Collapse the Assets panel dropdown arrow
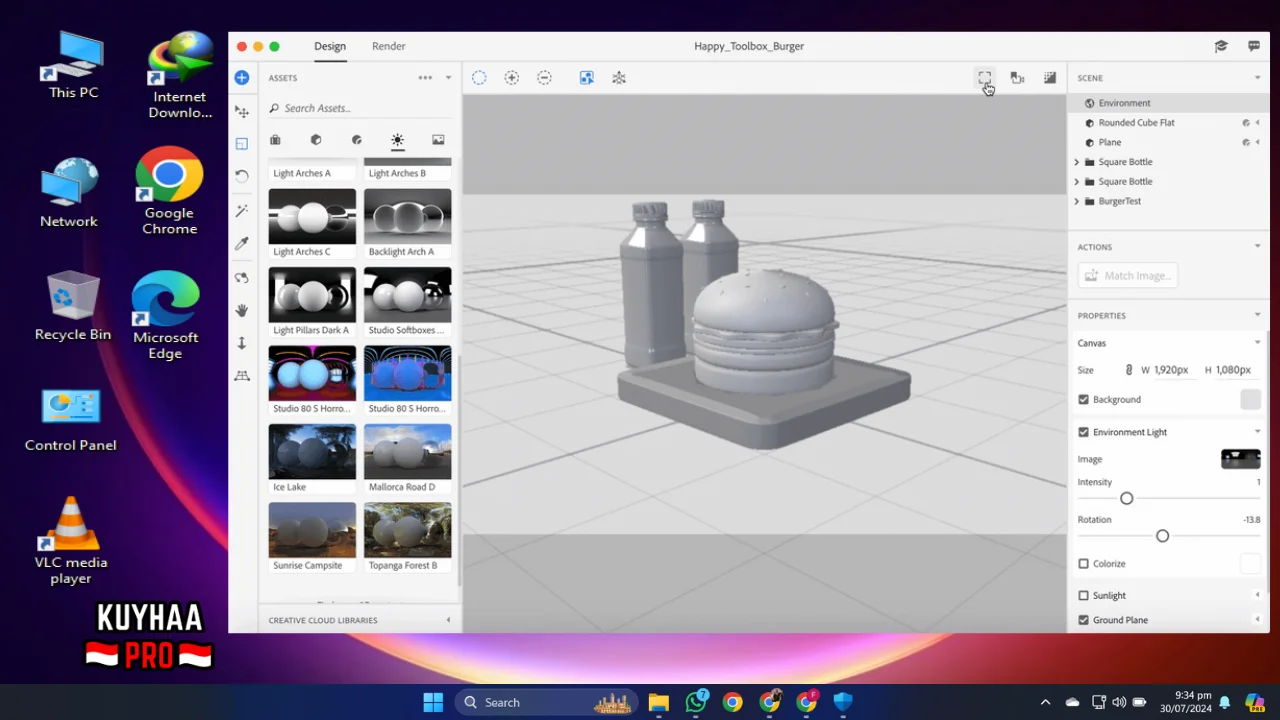The height and width of the screenshot is (720, 1280). coord(448,78)
